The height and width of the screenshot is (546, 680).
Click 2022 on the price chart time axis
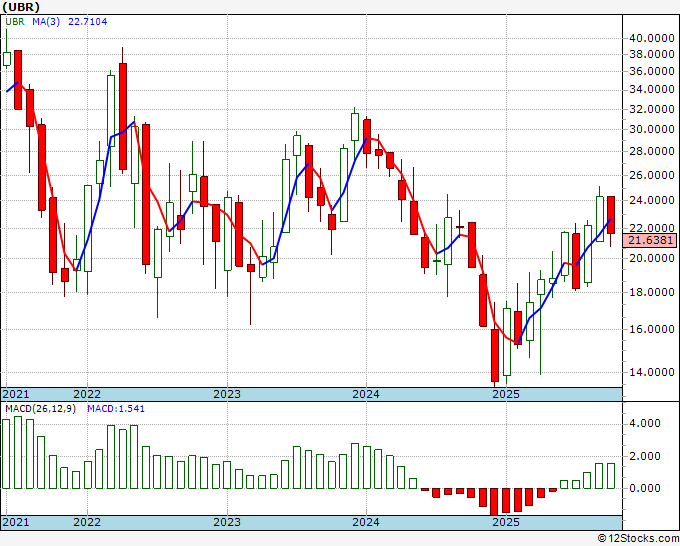coord(87,394)
